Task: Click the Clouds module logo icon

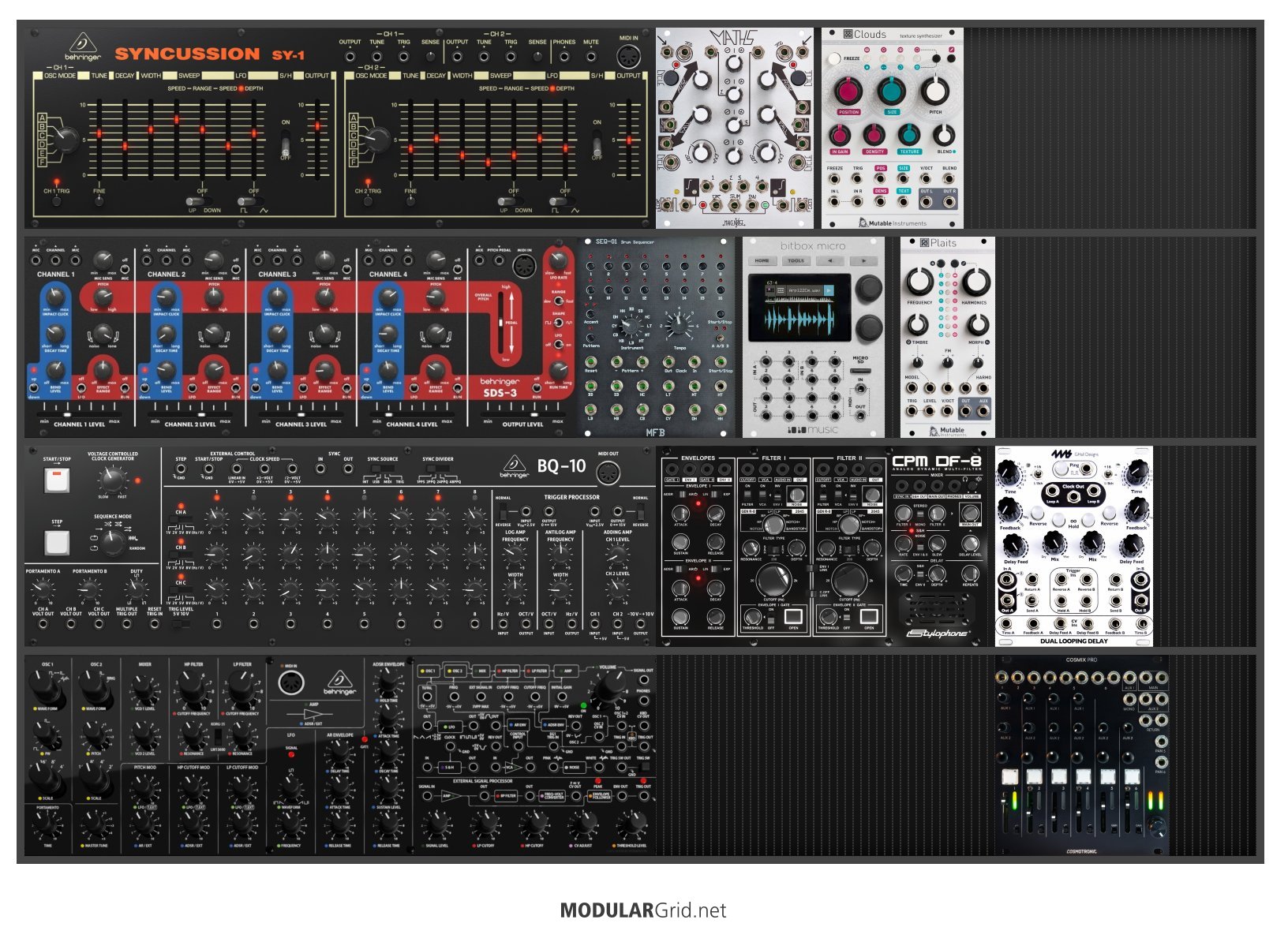Action: click(x=848, y=35)
